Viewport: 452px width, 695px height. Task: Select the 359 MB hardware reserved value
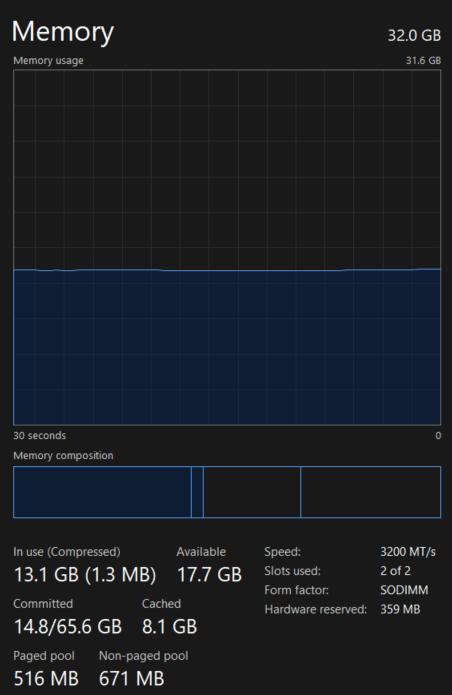coord(400,609)
